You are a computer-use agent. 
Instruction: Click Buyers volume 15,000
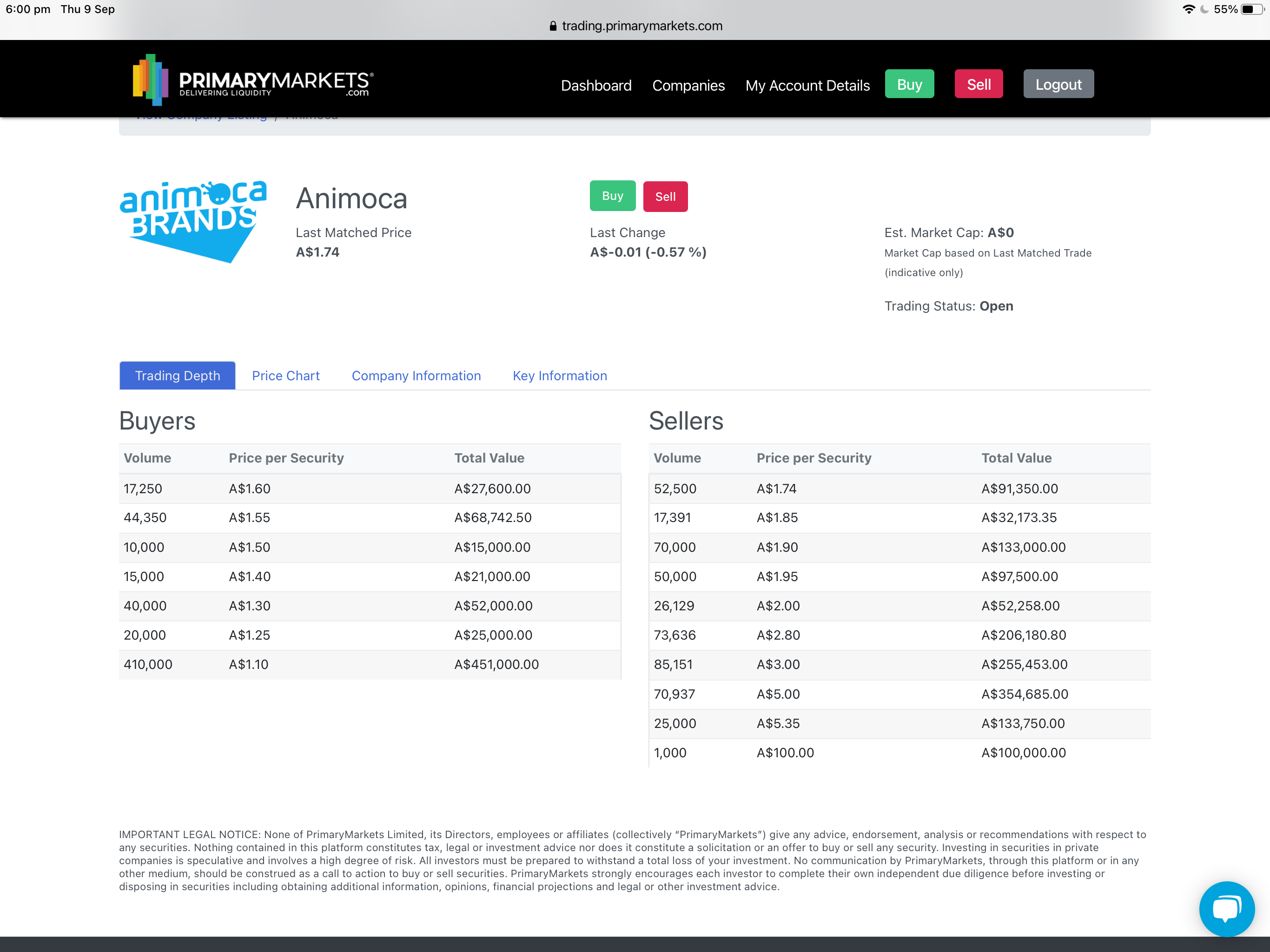pos(144,576)
